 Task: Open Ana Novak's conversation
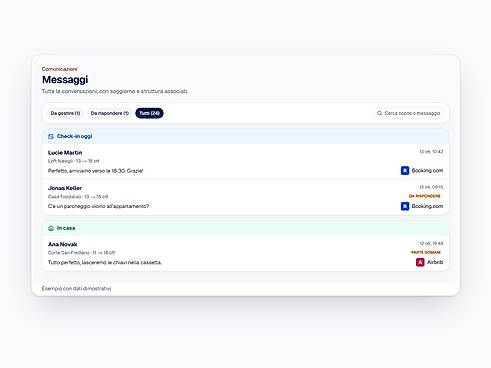pos(246,253)
